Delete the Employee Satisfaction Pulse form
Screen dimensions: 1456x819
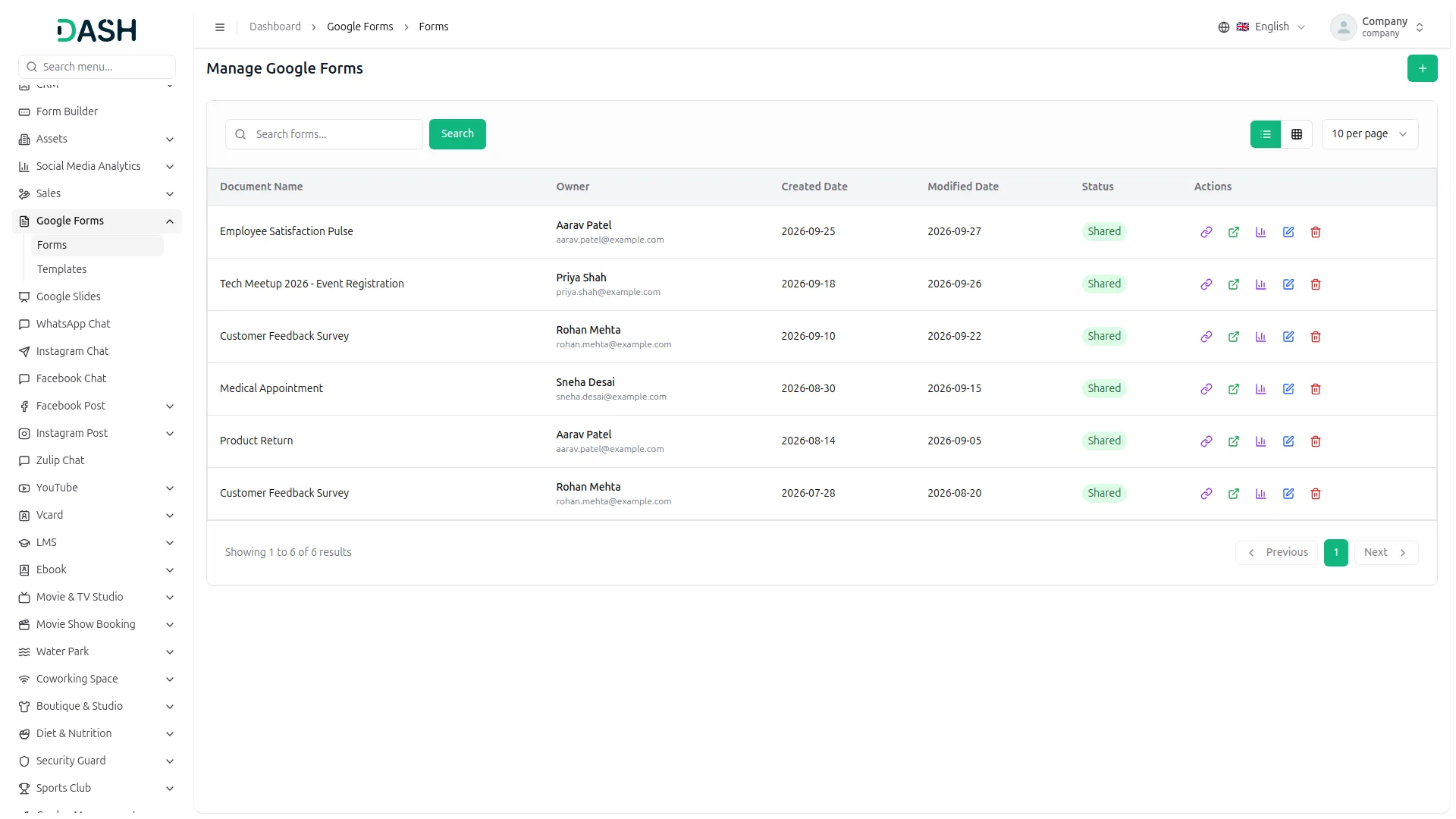click(1315, 232)
